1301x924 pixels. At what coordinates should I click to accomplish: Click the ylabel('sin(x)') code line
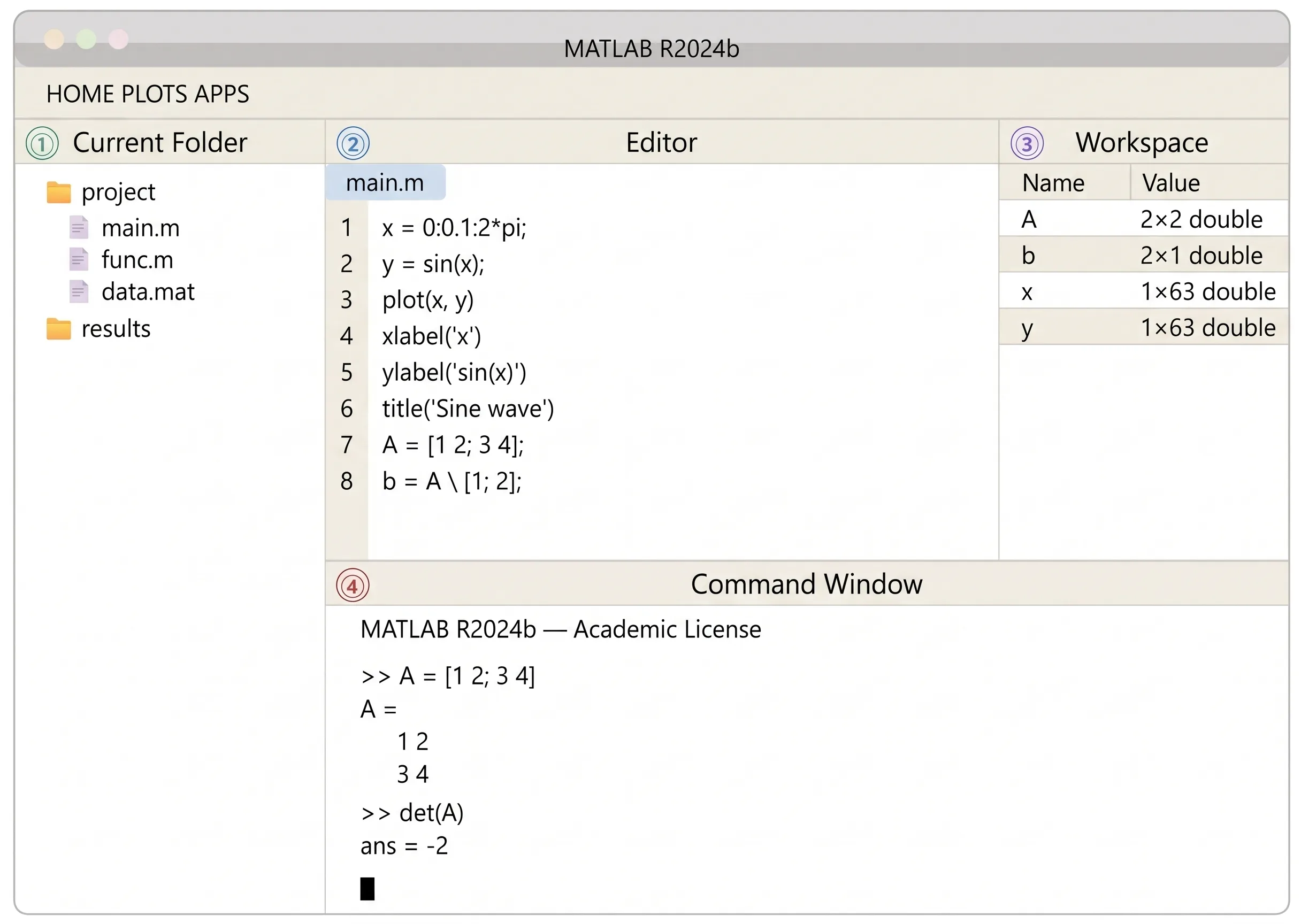click(x=454, y=373)
